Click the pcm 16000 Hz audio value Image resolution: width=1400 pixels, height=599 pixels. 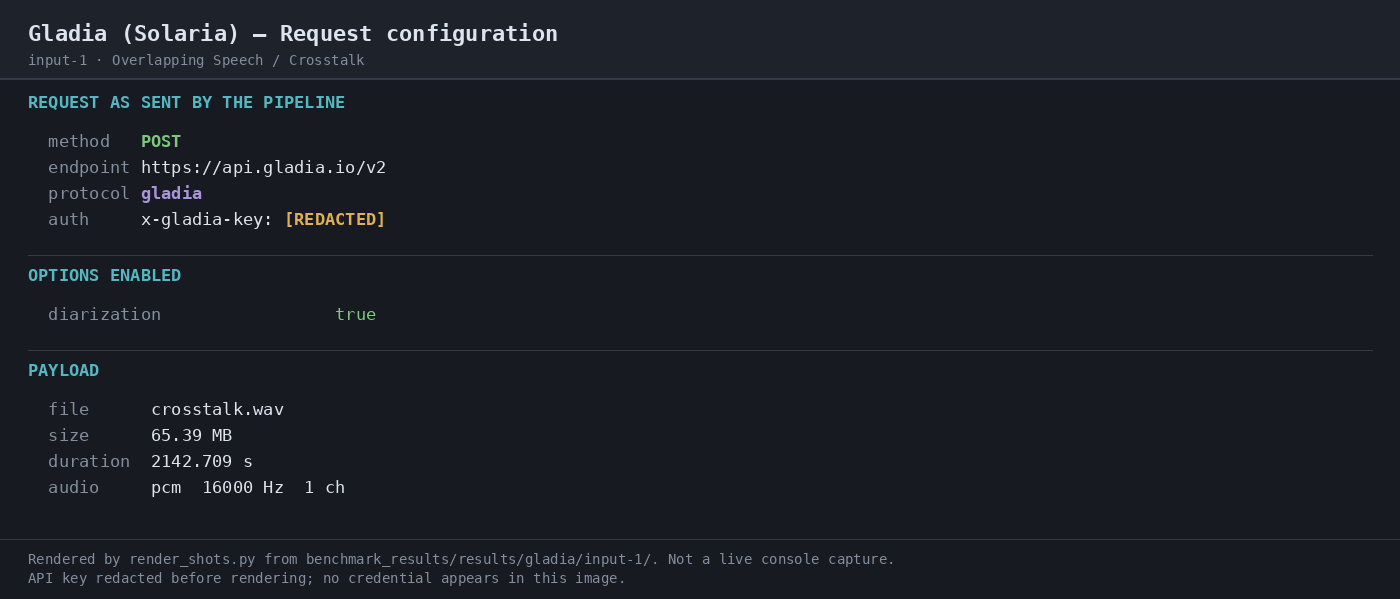(x=248, y=488)
